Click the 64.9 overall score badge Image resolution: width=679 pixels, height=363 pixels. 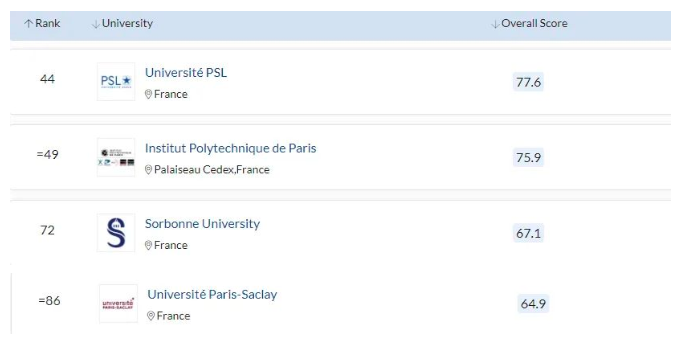(x=533, y=303)
